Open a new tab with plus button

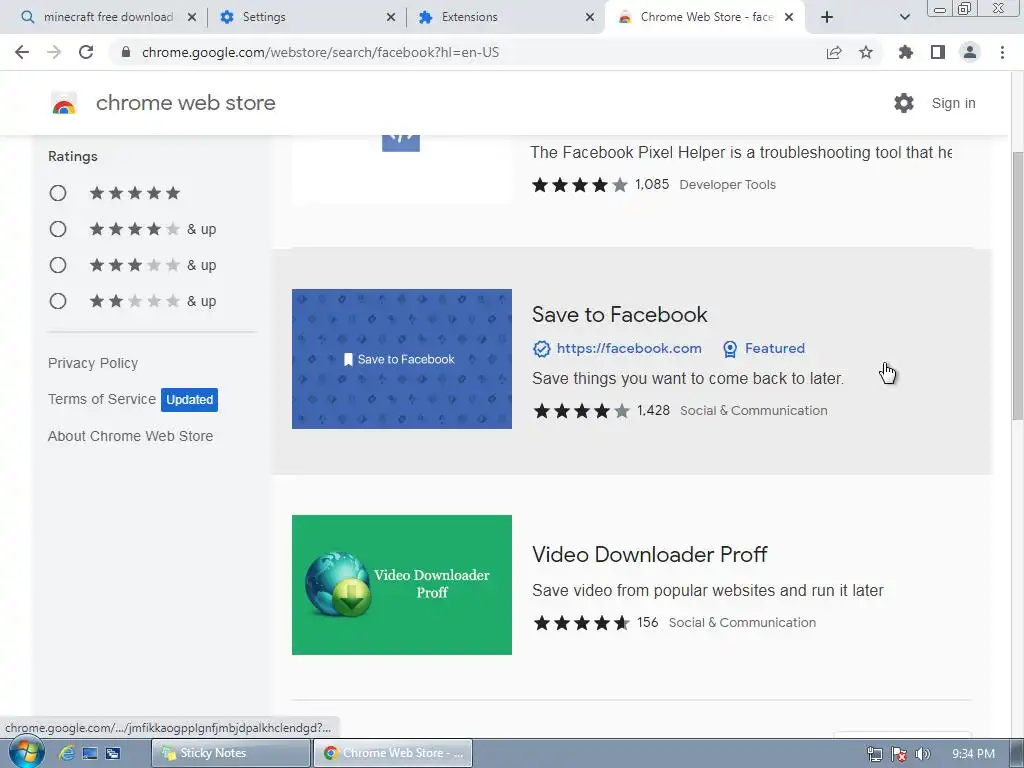click(827, 17)
